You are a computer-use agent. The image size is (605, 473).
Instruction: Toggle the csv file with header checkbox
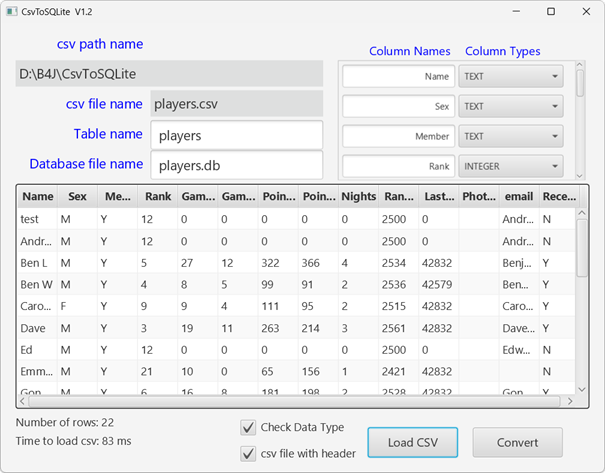click(x=248, y=454)
